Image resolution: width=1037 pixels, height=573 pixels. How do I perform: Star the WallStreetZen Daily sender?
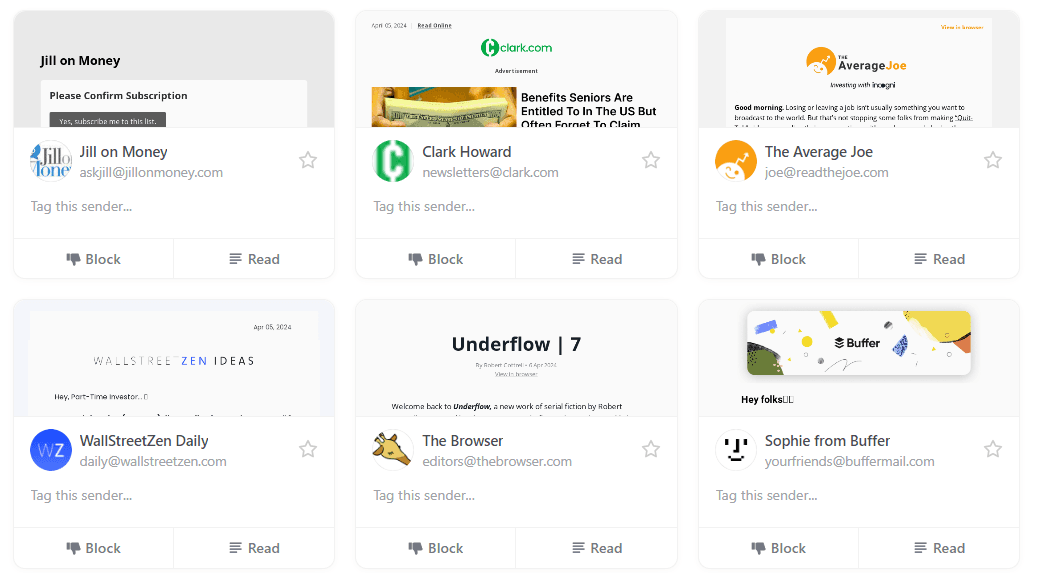(x=308, y=449)
